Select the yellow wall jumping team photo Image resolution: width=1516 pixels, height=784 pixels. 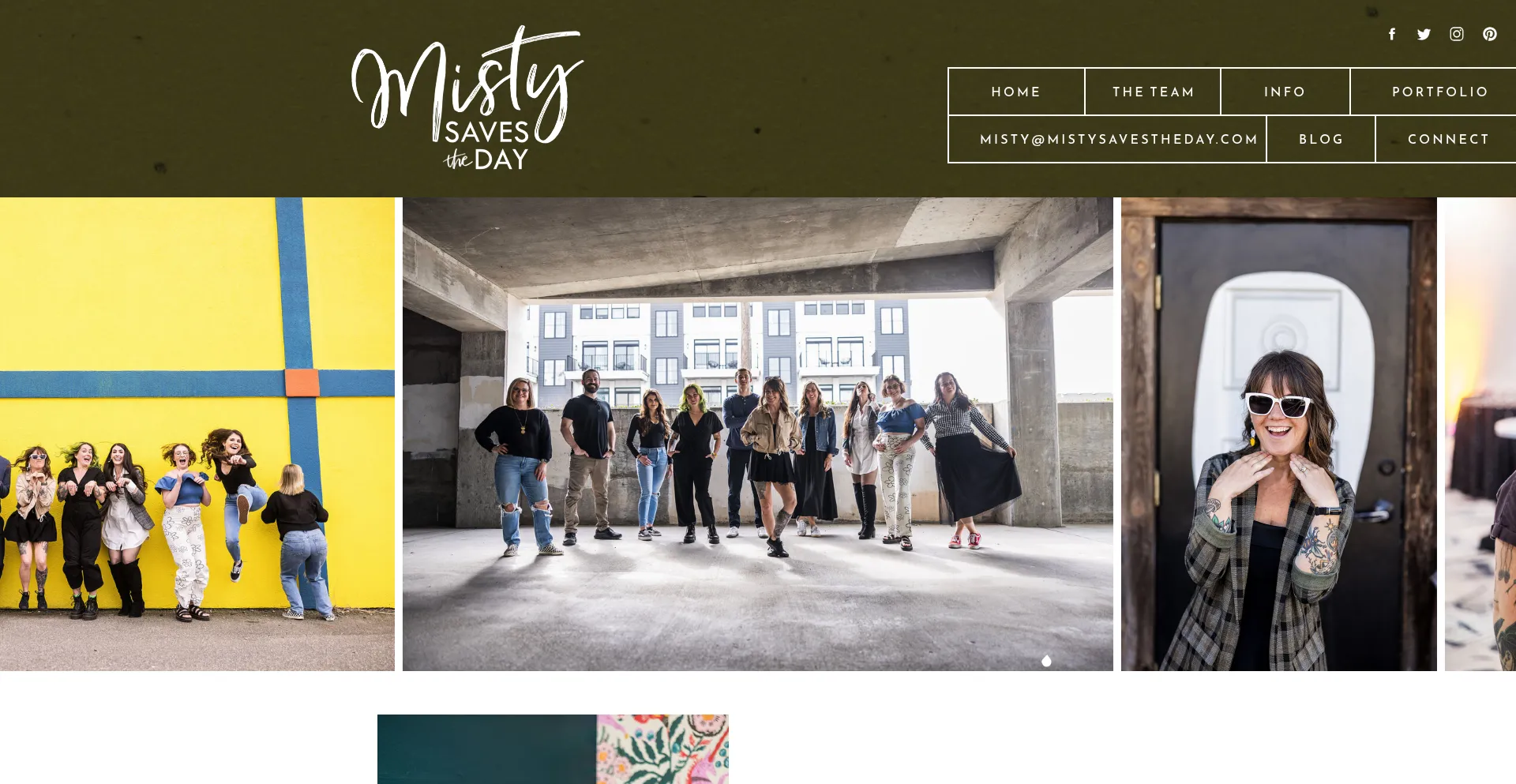pyautogui.click(x=197, y=434)
